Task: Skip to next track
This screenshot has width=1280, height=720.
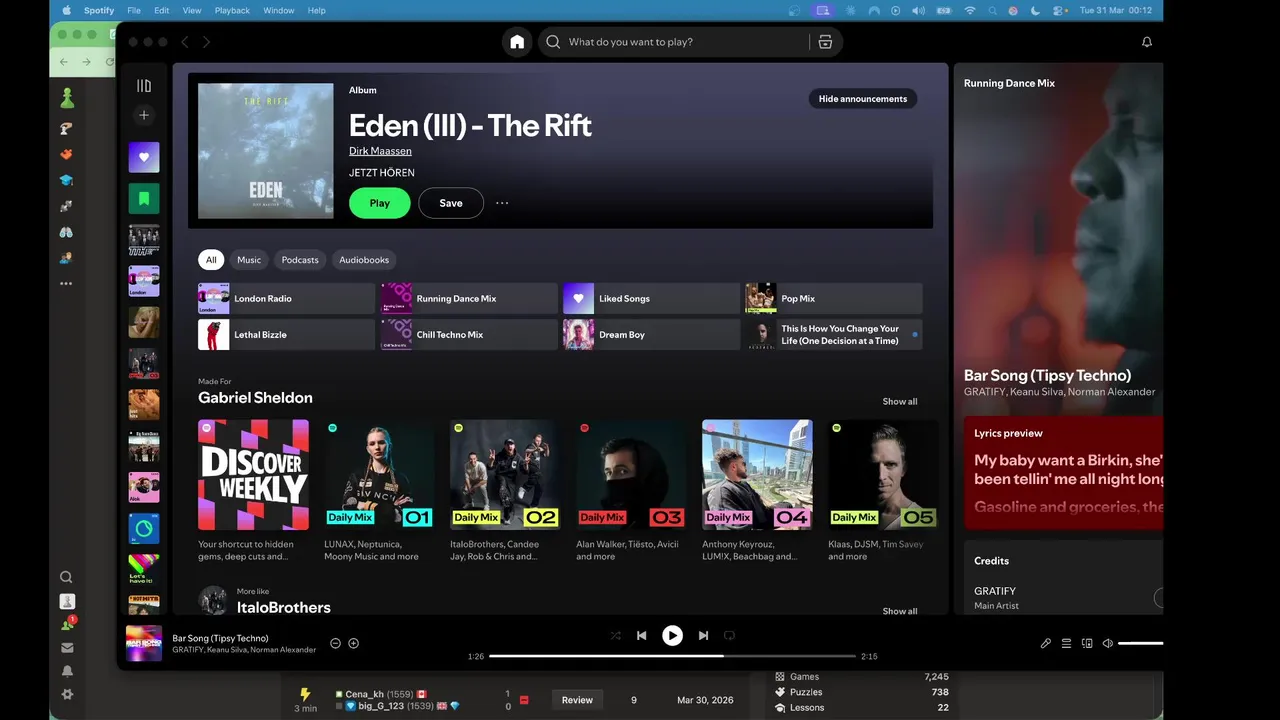Action: [703, 635]
